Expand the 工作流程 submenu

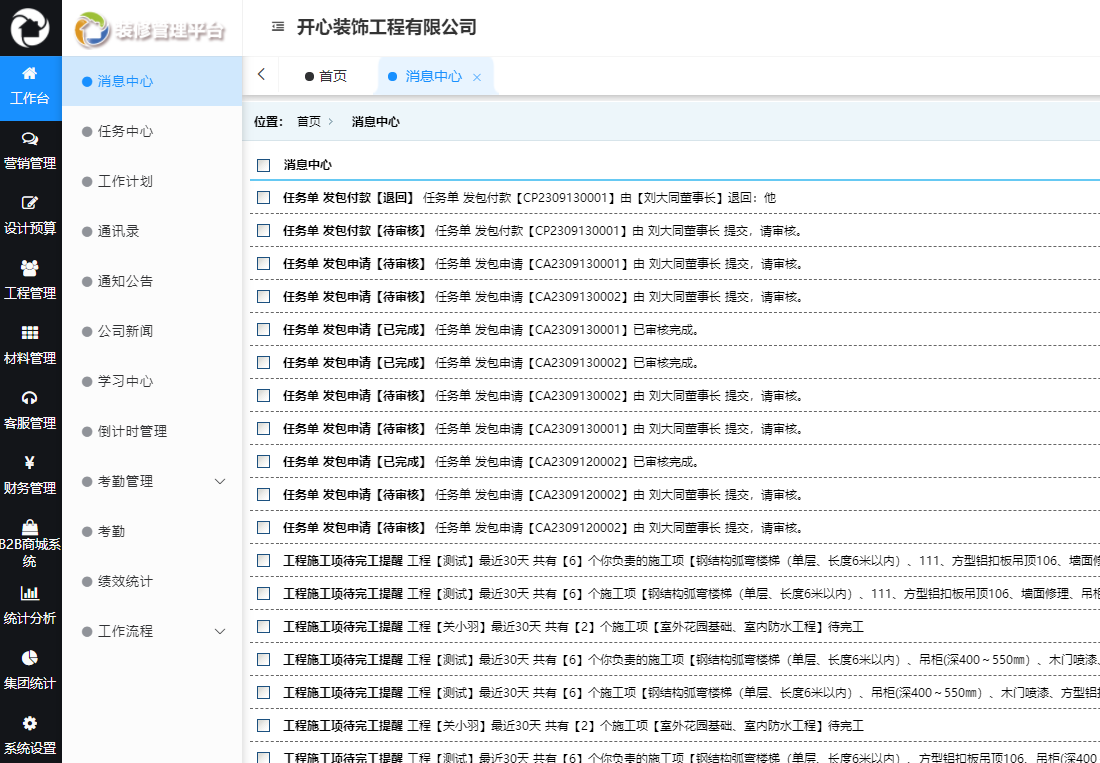click(x=150, y=631)
